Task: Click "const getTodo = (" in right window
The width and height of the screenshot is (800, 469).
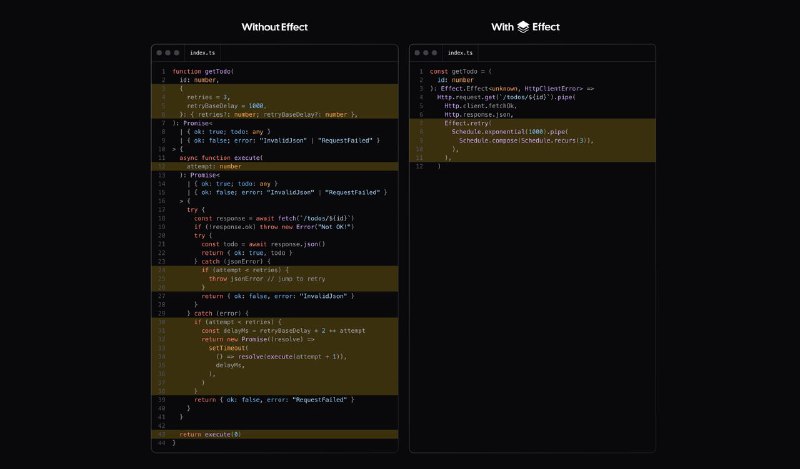Action: click(461, 71)
